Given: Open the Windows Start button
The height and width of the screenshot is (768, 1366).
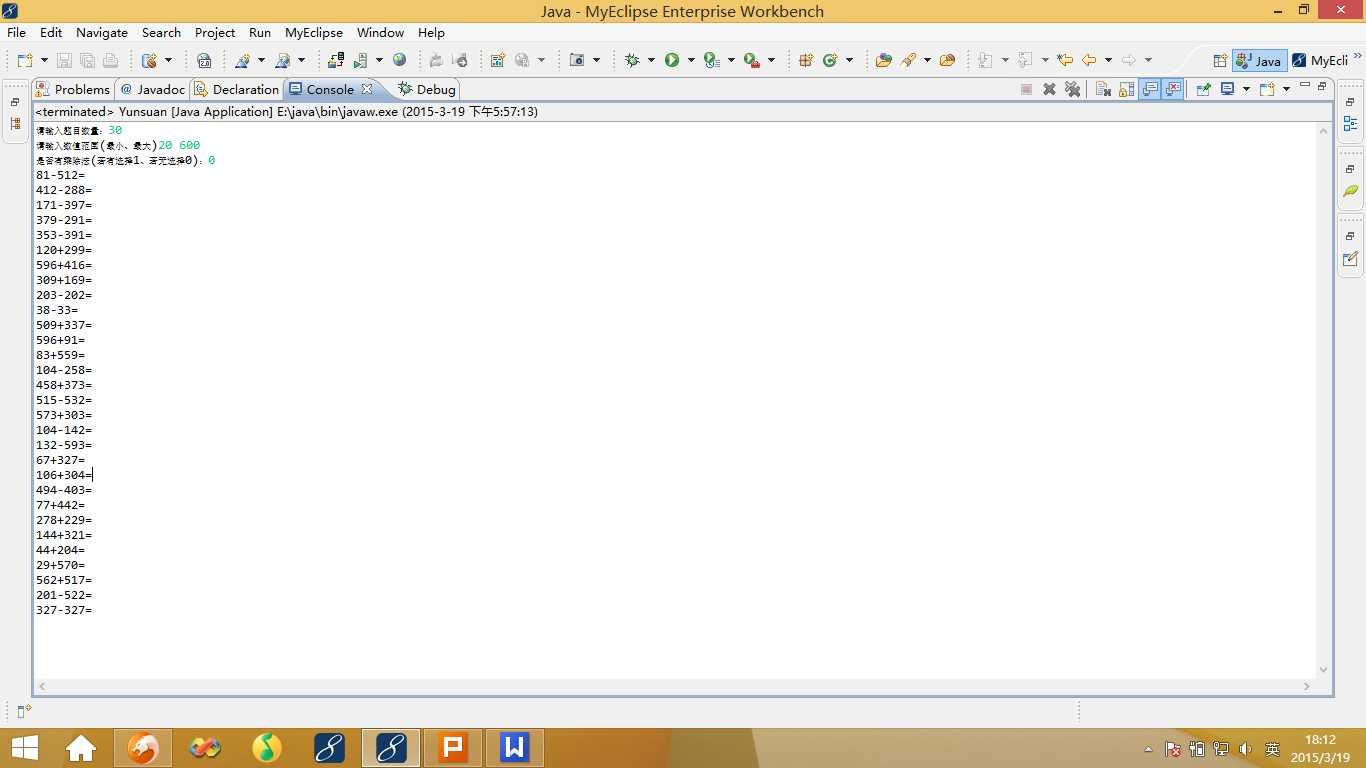Looking at the screenshot, I should (25, 748).
